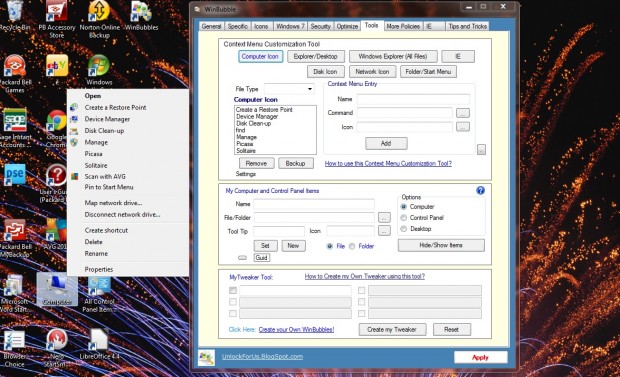
Task: Open the LibreOffice 4.4 desktop icon
Action: pos(99,344)
